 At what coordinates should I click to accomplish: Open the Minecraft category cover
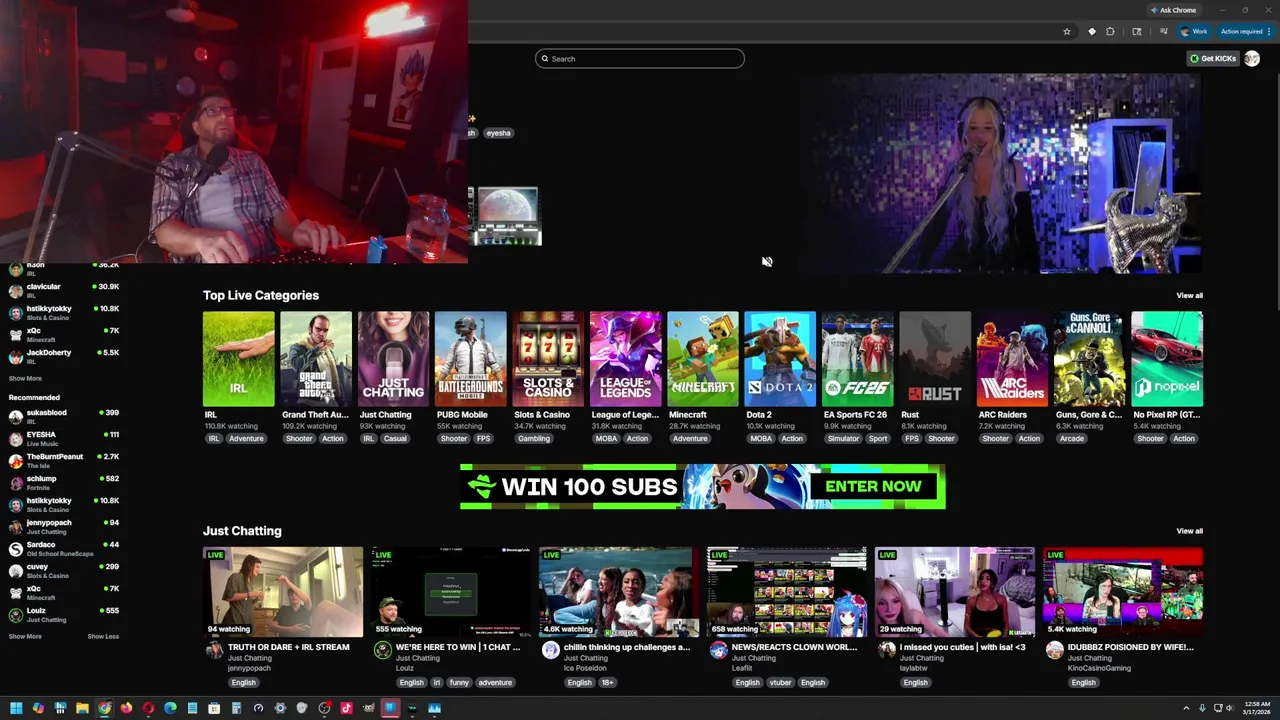(703, 359)
